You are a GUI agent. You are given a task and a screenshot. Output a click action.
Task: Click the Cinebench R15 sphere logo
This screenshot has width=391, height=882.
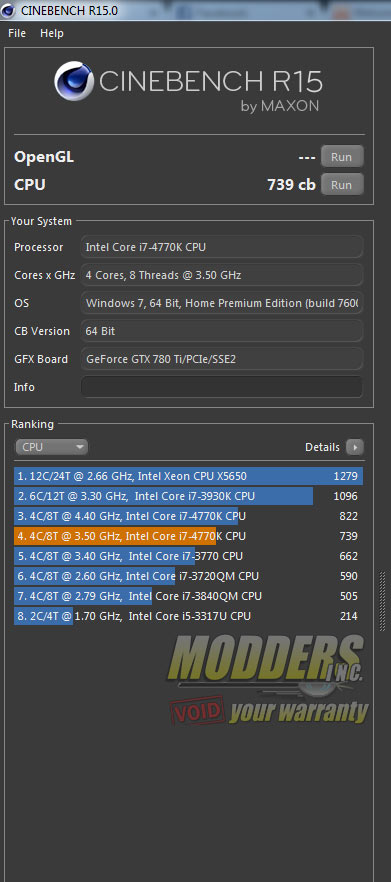coord(74,81)
